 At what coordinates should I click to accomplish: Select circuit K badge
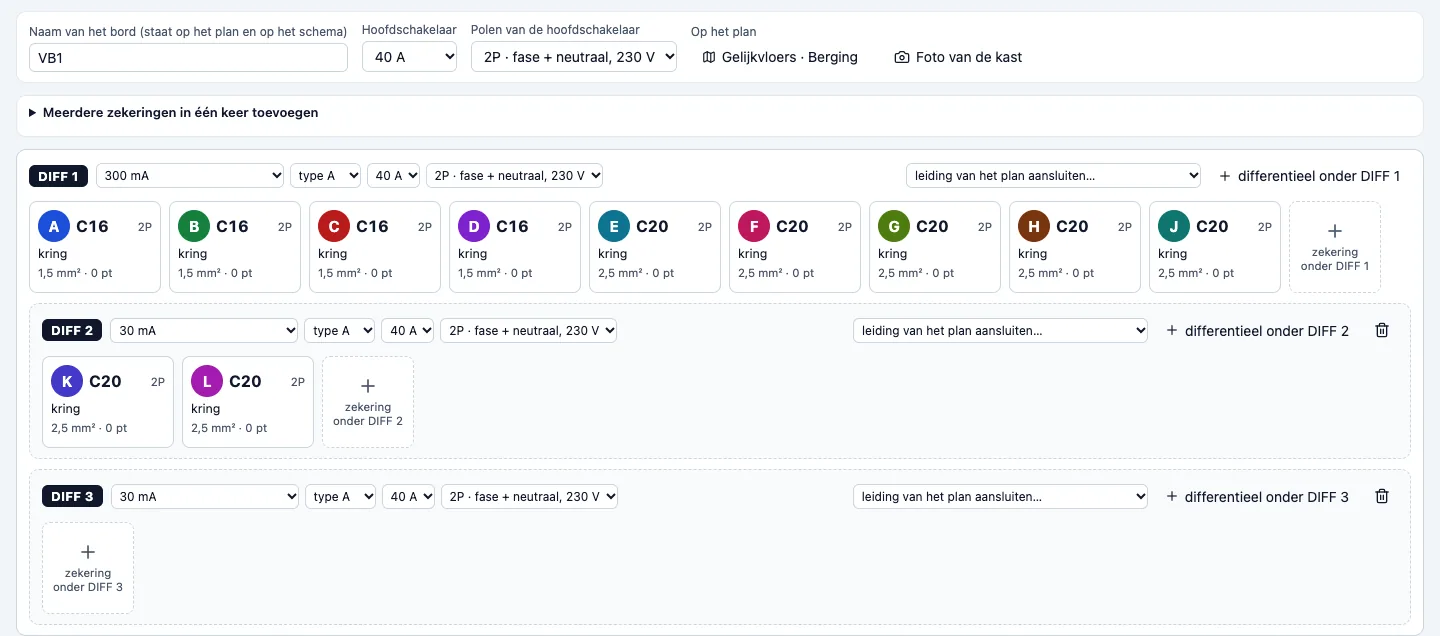67,381
